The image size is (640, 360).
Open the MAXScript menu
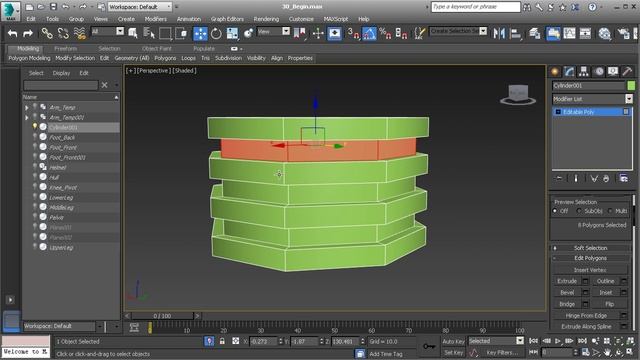point(336,19)
